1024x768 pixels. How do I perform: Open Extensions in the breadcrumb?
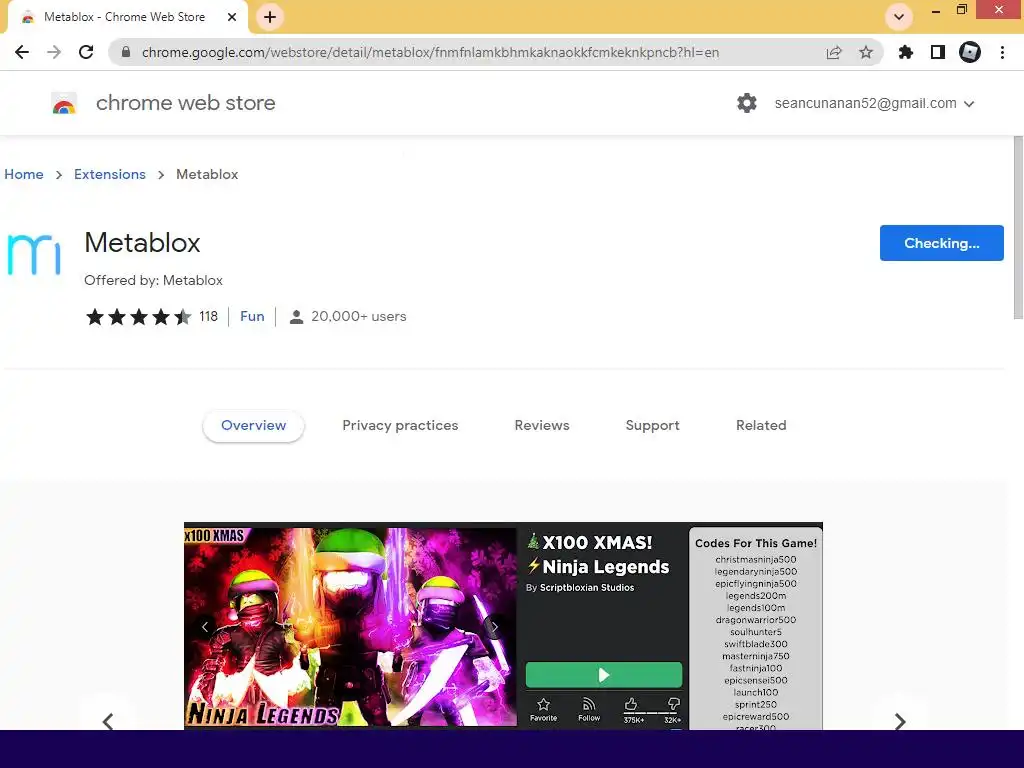(110, 174)
